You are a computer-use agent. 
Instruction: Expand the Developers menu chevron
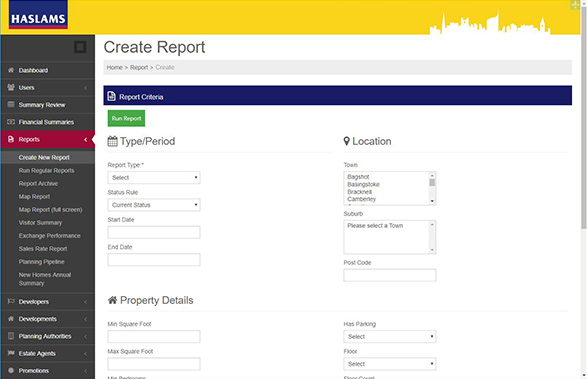[86, 302]
